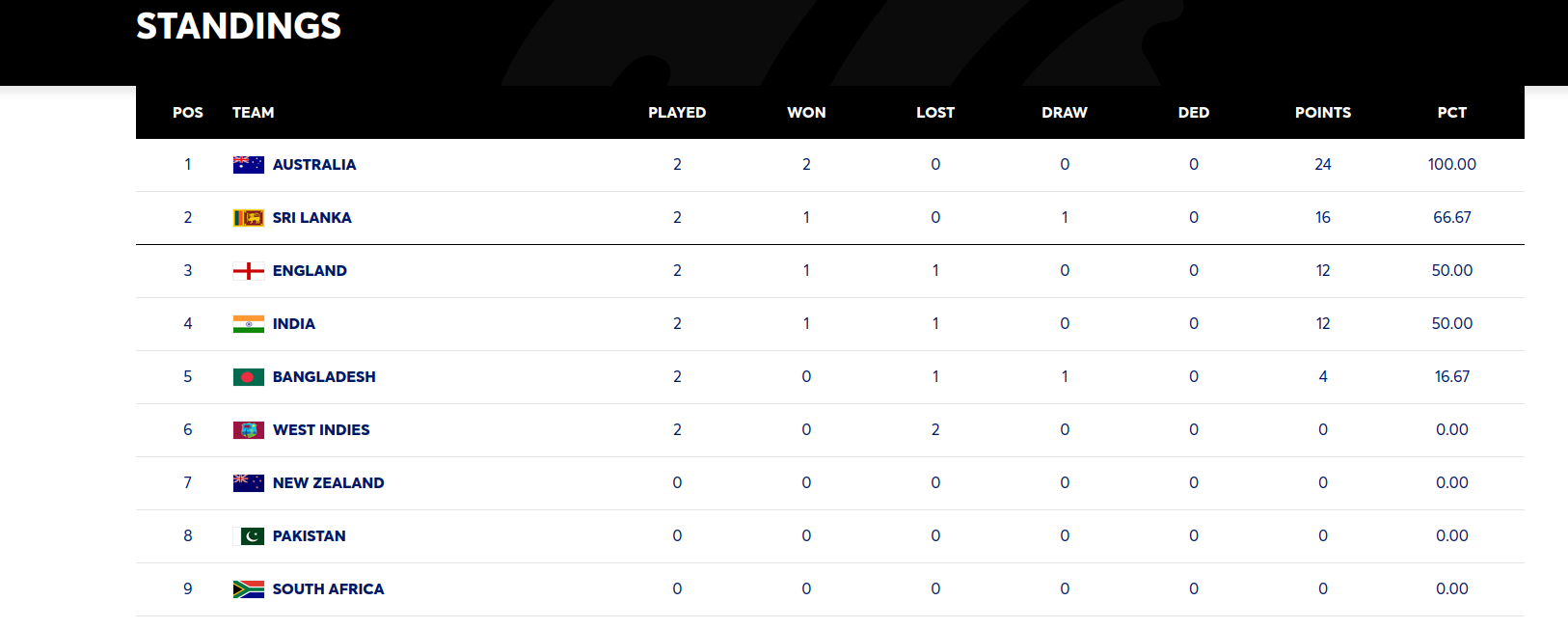The width and height of the screenshot is (1568, 628).
Task: Select the ENGLAND team name
Action: point(310,271)
